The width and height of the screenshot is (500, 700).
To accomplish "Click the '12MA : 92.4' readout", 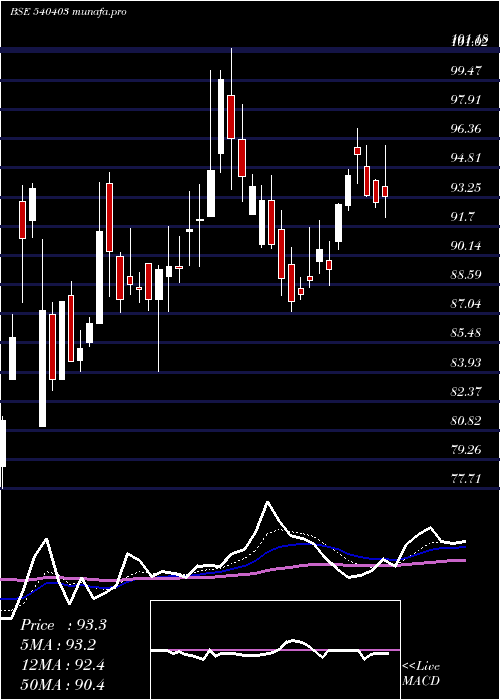I will pyautogui.click(x=62, y=665).
